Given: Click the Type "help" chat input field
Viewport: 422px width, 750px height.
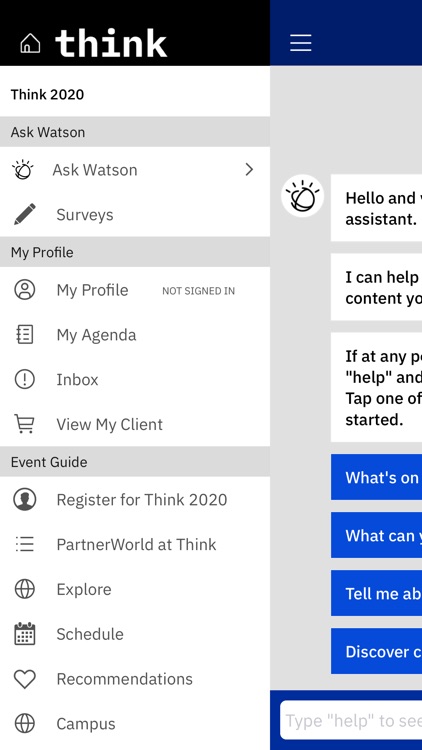Looking at the screenshot, I should tap(351, 720).
